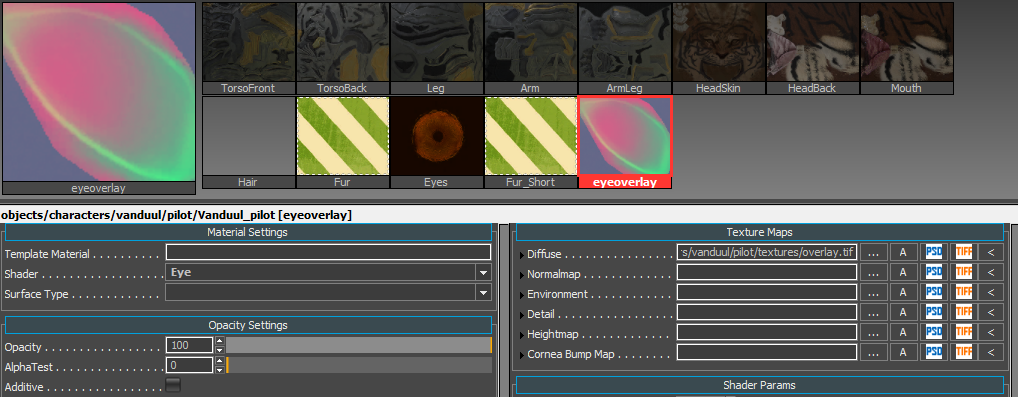Click the PSD icon for Heightmap row
1018x397 pixels.
click(x=934, y=333)
